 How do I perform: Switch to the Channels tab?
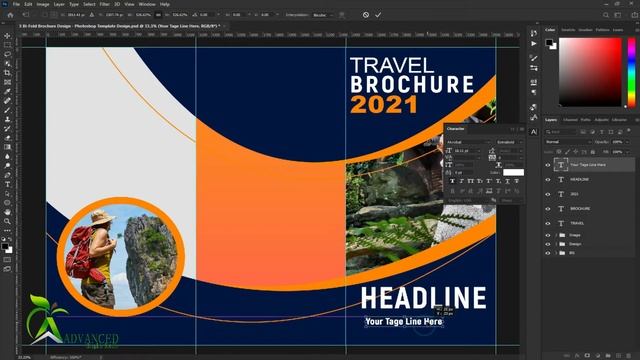(x=570, y=120)
